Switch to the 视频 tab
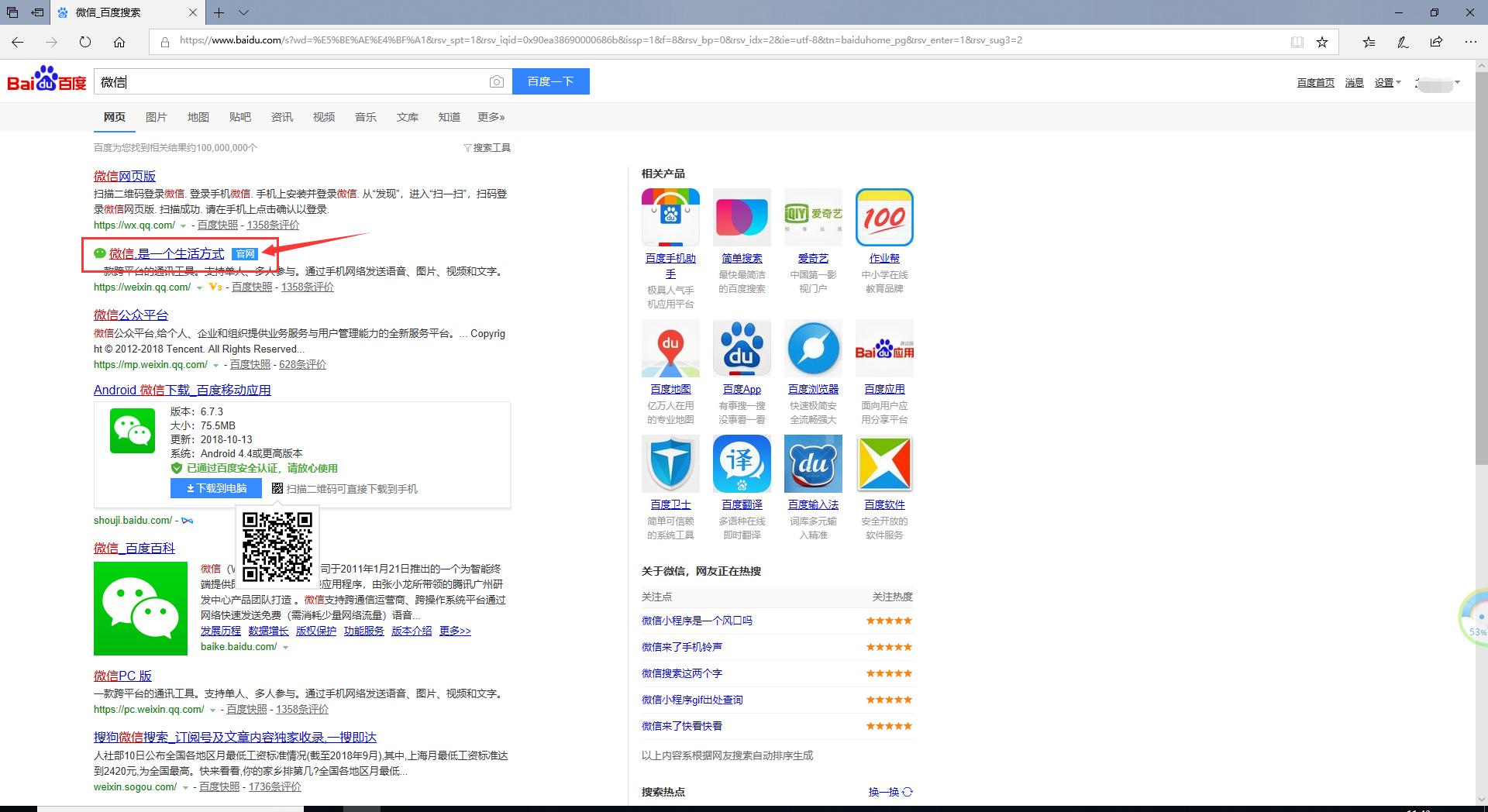The width and height of the screenshot is (1488, 812). (x=323, y=116)
